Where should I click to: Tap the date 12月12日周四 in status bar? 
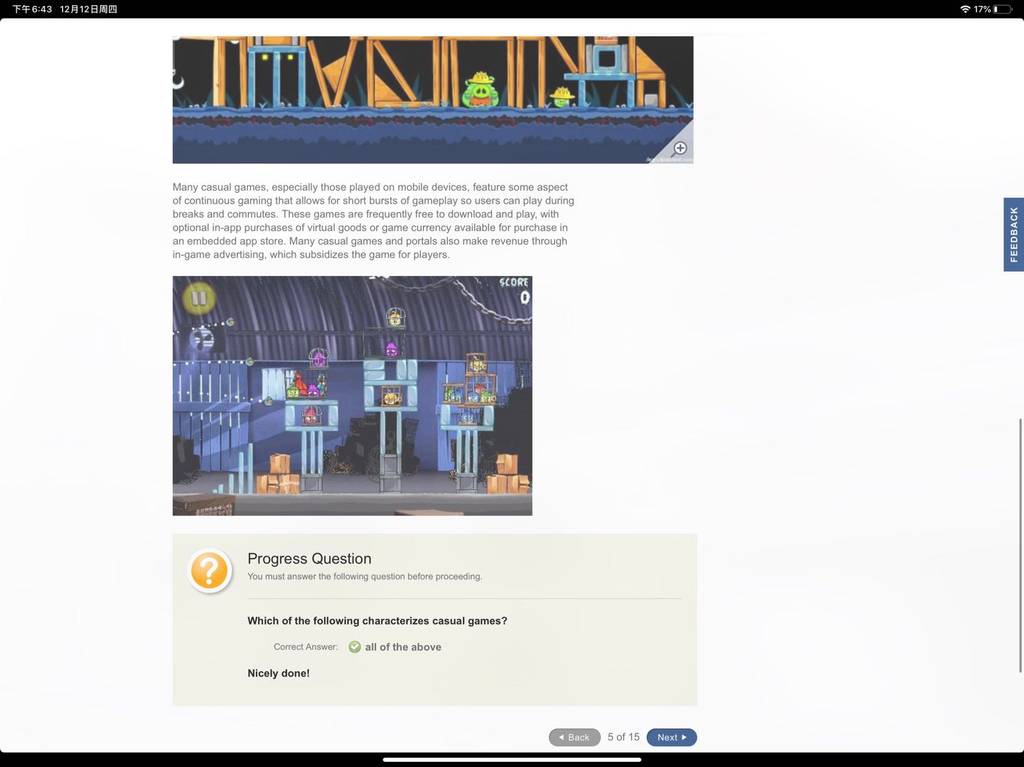pos(88,9)
